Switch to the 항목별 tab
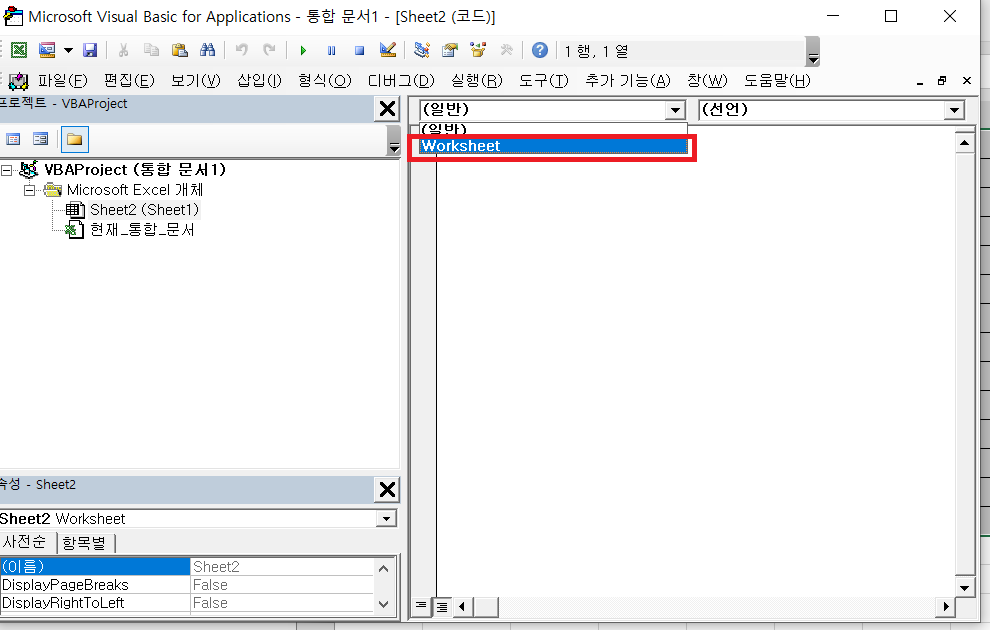This screenshot has height=630, width=990. point(85,543)
